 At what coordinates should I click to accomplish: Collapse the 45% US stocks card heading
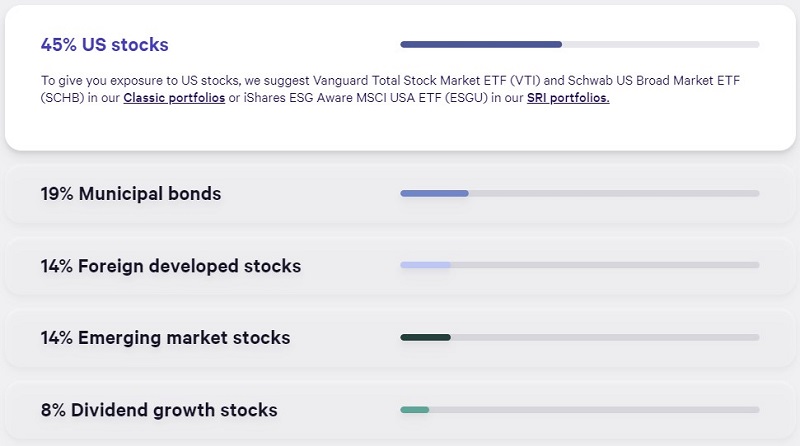tap(104, 45)
